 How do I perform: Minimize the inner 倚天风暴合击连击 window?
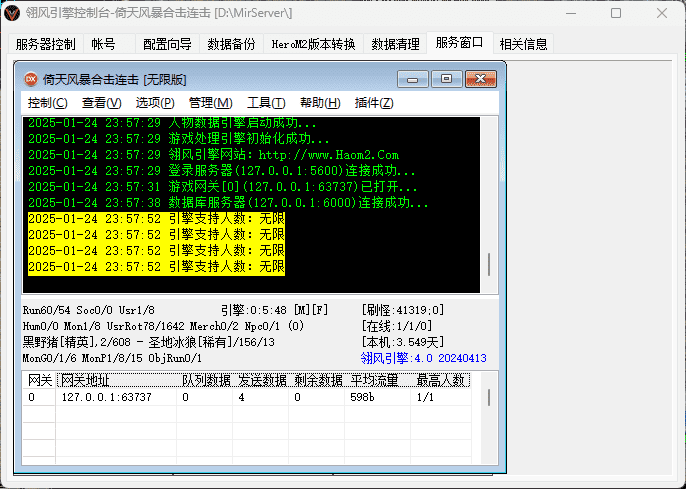pyautogui.click(x=413, y=79)
